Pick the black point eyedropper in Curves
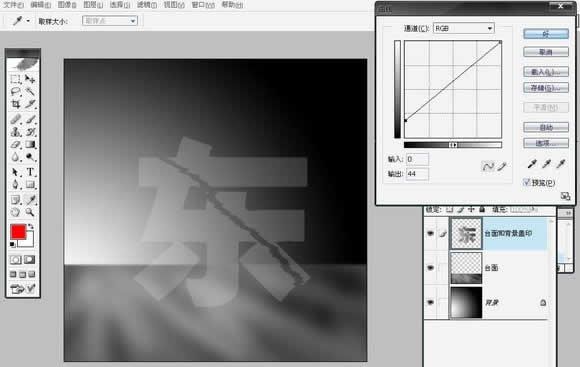Image resolution: width=580 pixels, height=367 pixels. click(532, 164)
